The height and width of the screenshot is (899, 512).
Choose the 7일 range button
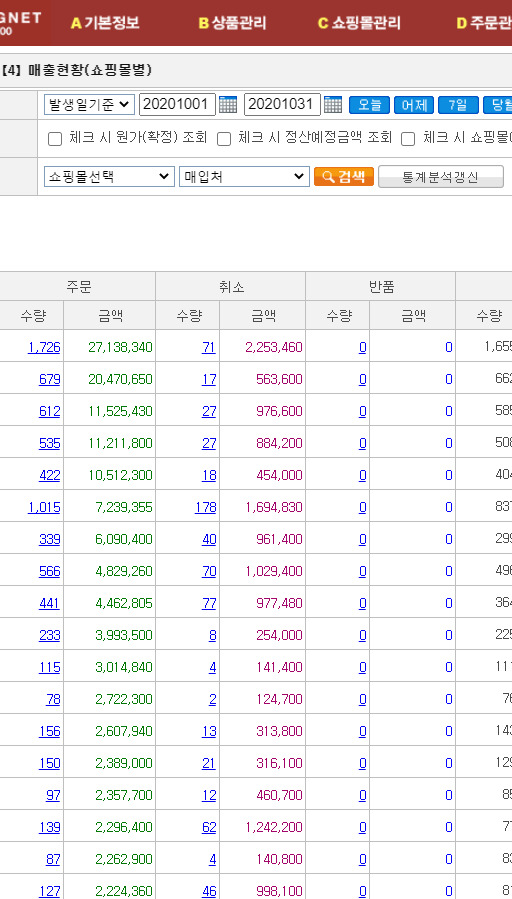[458, 105]
